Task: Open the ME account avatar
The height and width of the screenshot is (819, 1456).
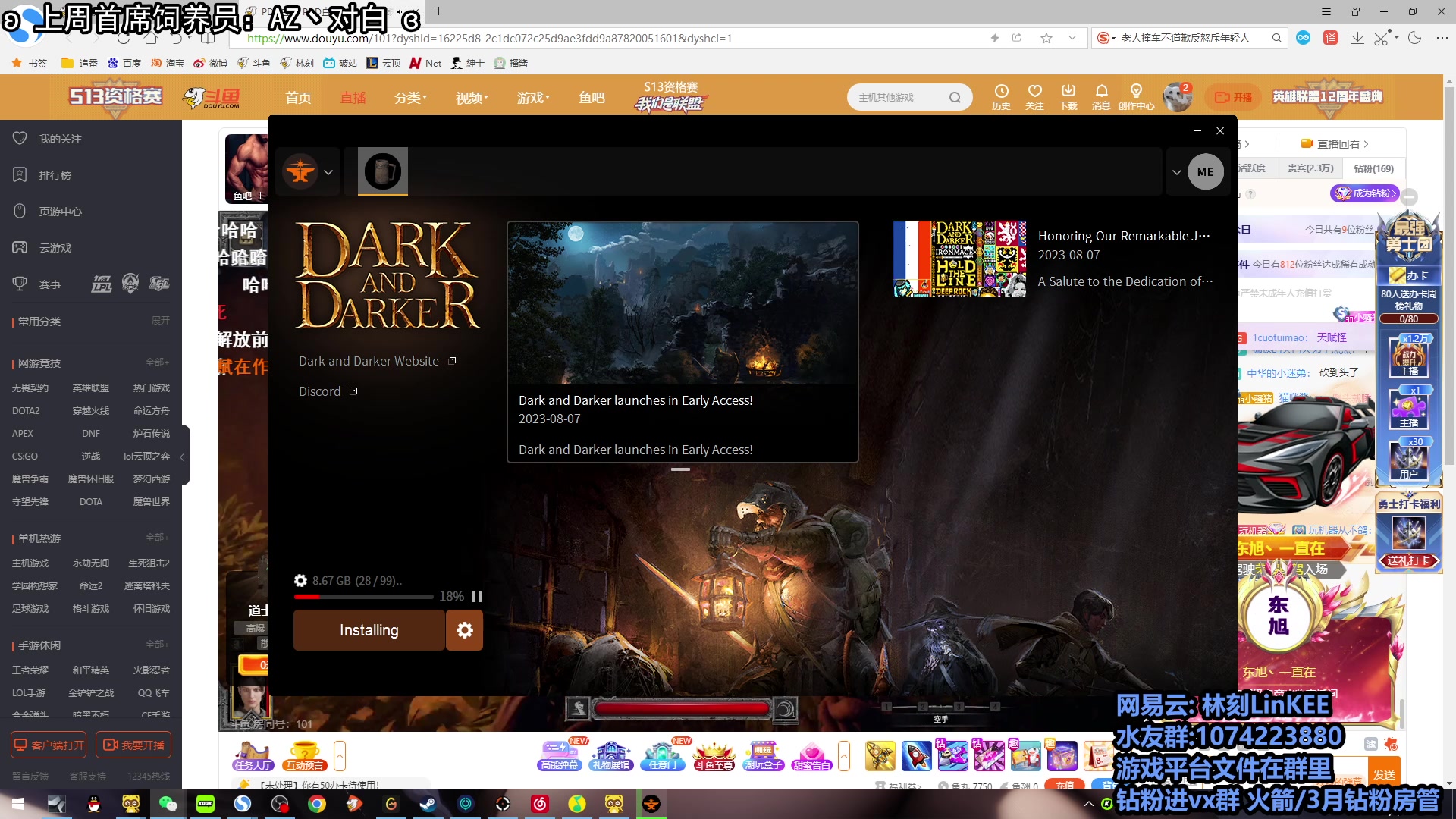Action: click(x=1206, y=171)
